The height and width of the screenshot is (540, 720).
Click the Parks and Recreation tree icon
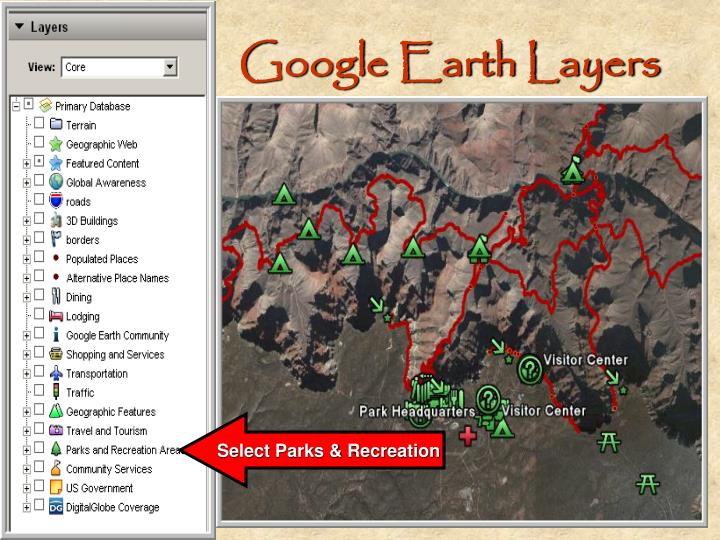[56, 449]
